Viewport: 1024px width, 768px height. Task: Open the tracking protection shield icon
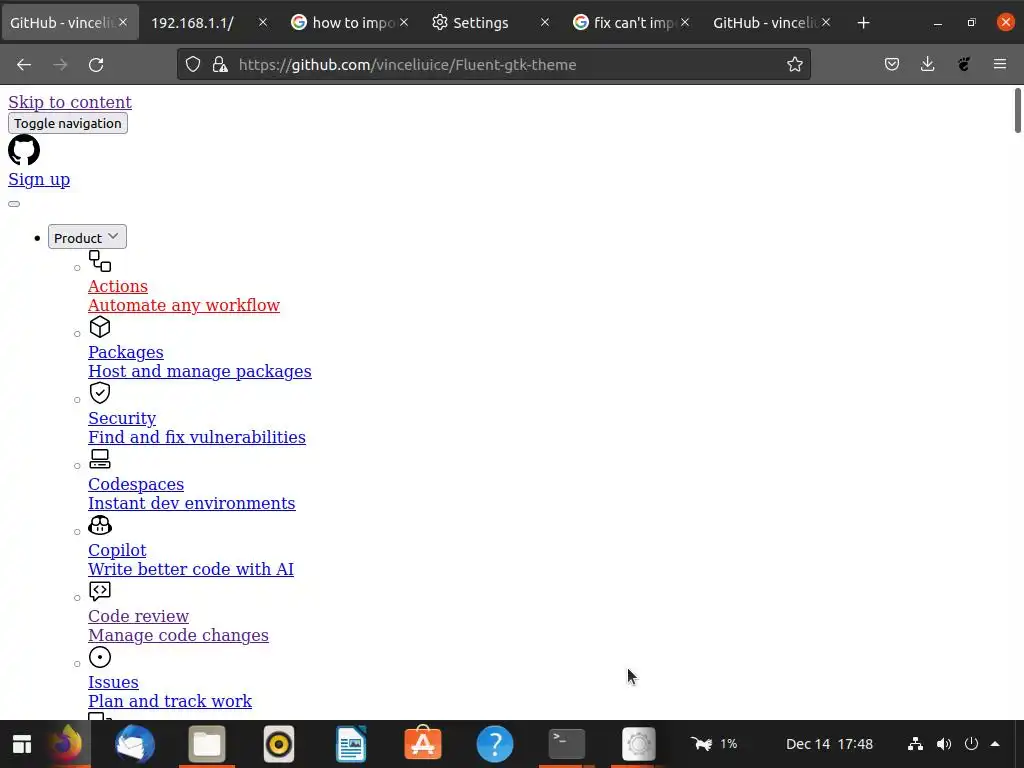(193, 64)
